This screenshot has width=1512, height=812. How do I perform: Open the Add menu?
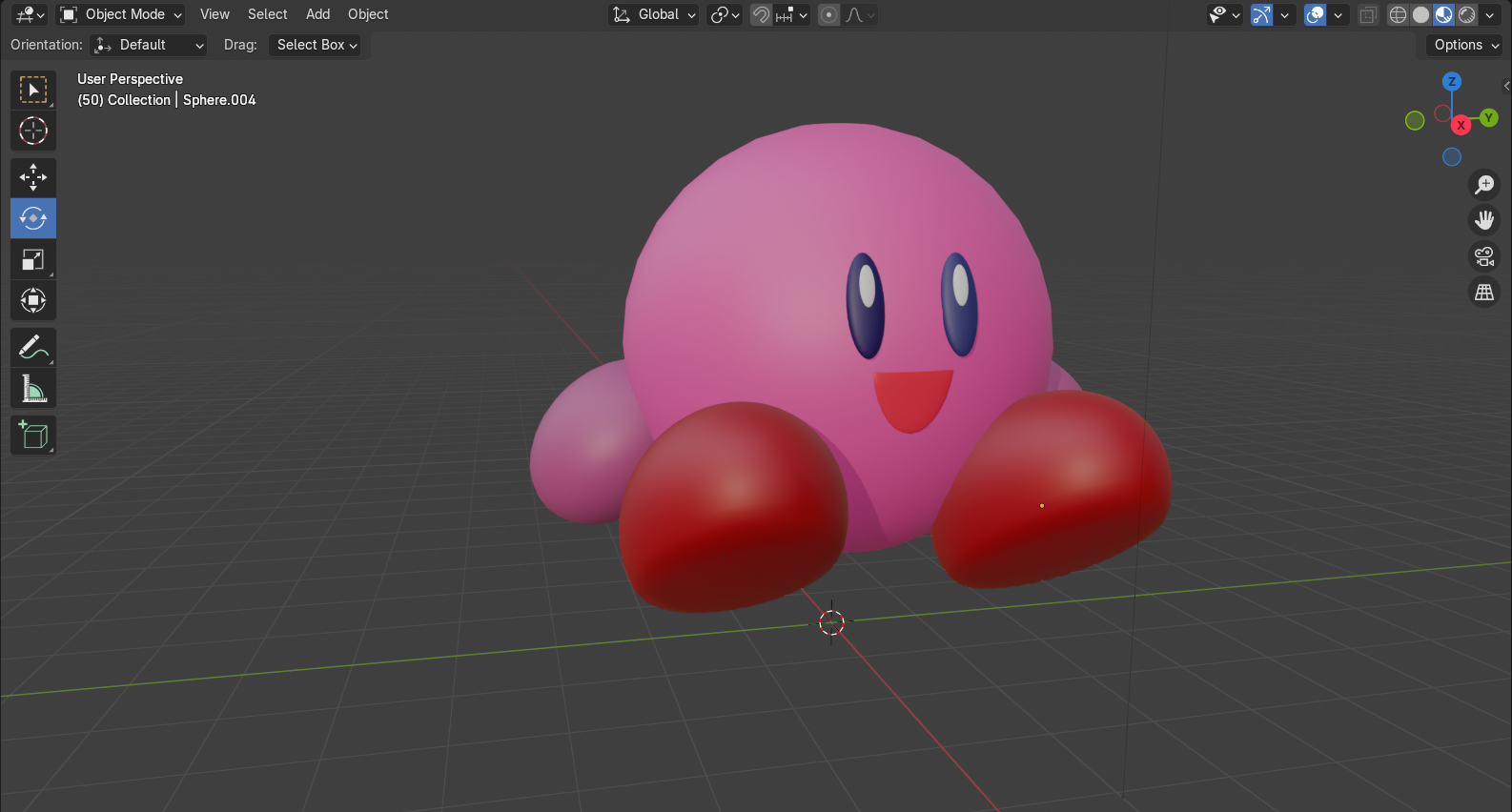[317, 14]
